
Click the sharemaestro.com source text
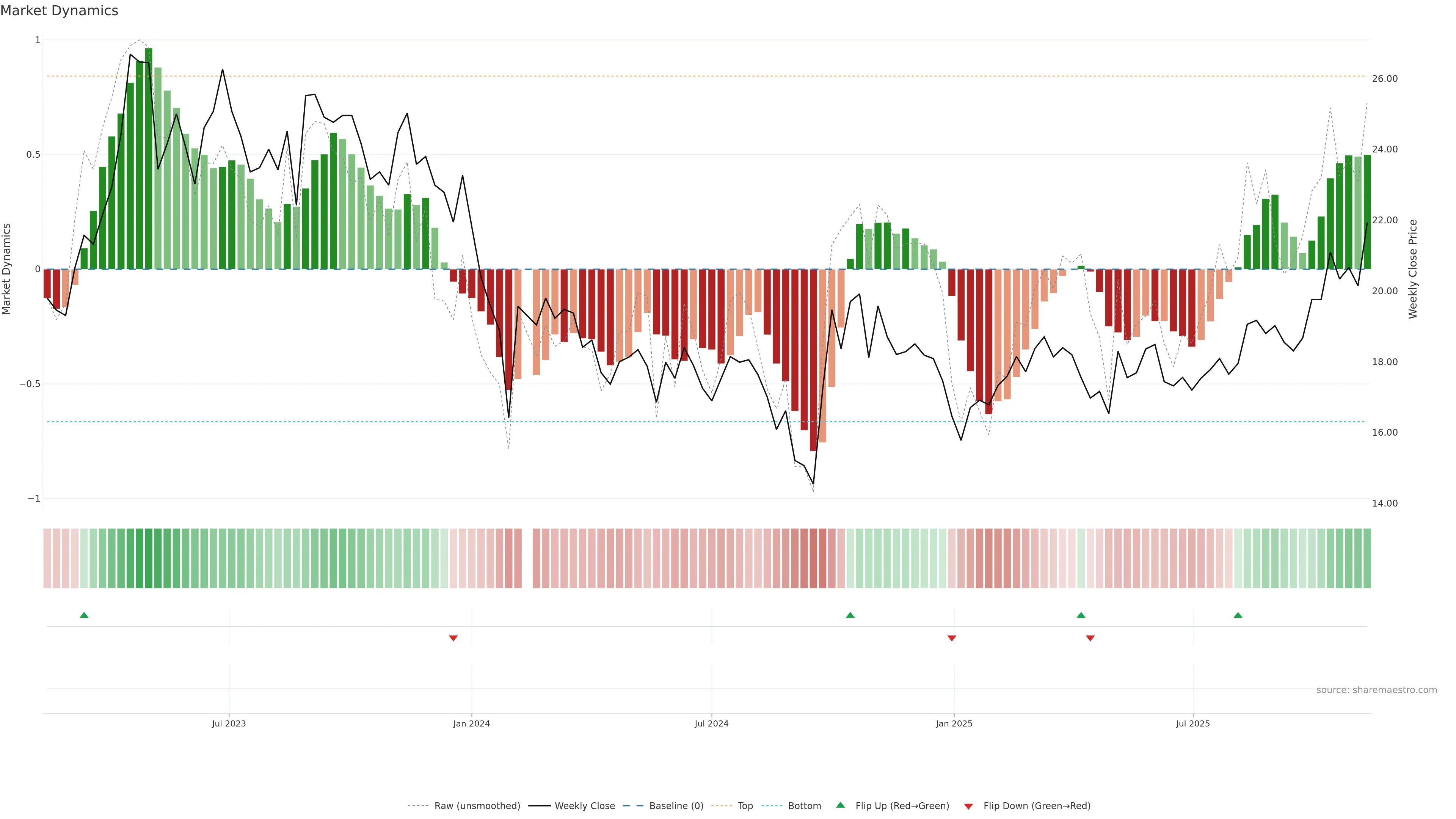(1376, 690)
